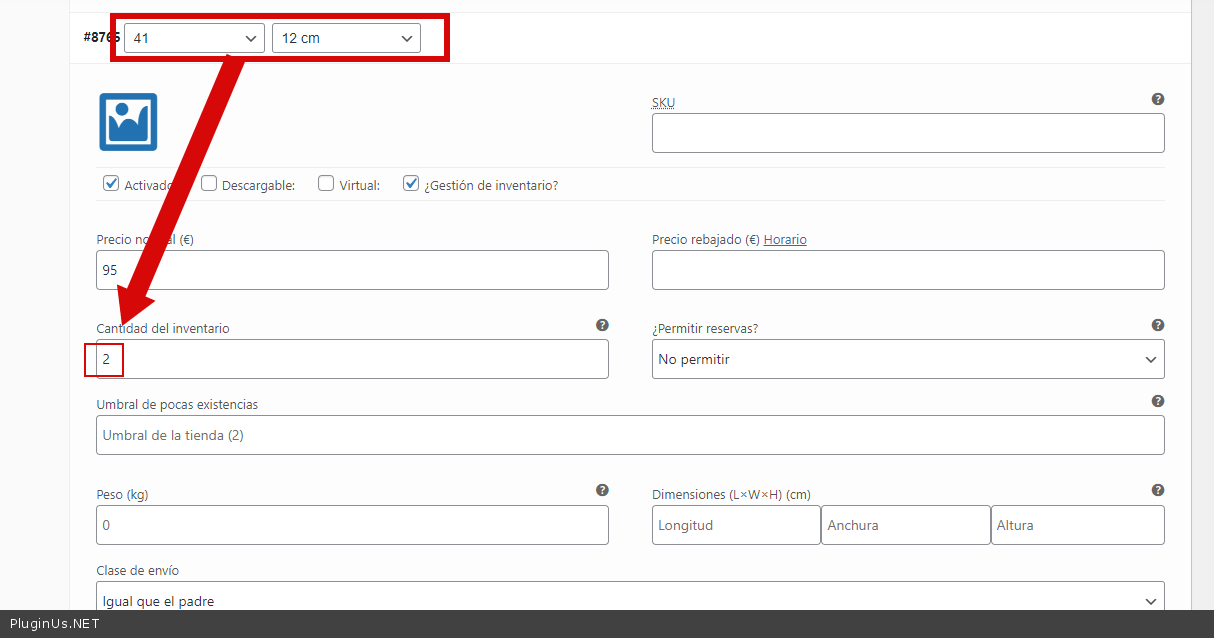Screen dimensions: 1214x638
Task: Click the help icon next to SKU
Action: (x=1157, y=99)
